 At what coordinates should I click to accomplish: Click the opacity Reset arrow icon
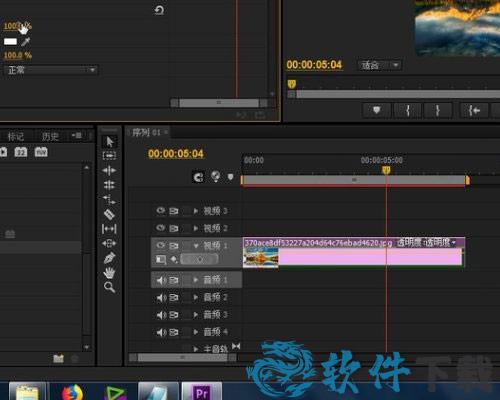[159, 10]
